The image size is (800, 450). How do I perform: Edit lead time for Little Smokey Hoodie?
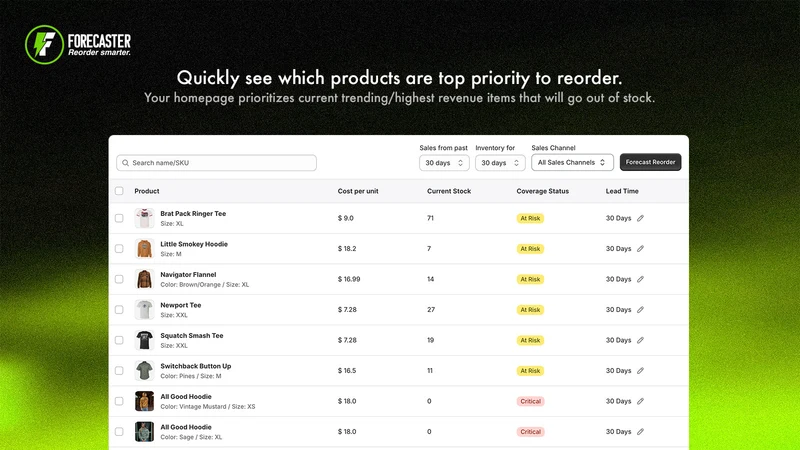[x=640, y=249]
